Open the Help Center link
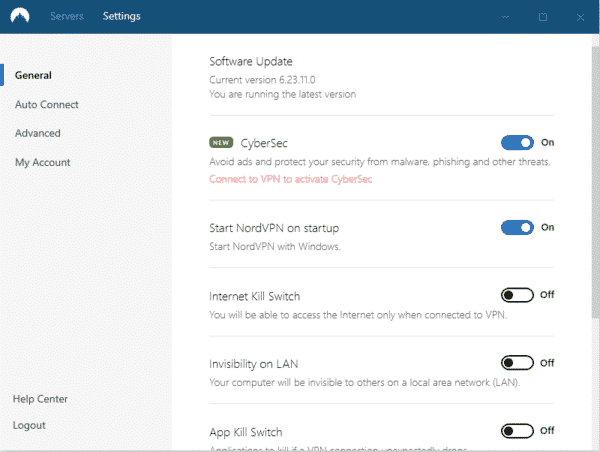This screenshot has width=600, height=452. click(40, 399)
